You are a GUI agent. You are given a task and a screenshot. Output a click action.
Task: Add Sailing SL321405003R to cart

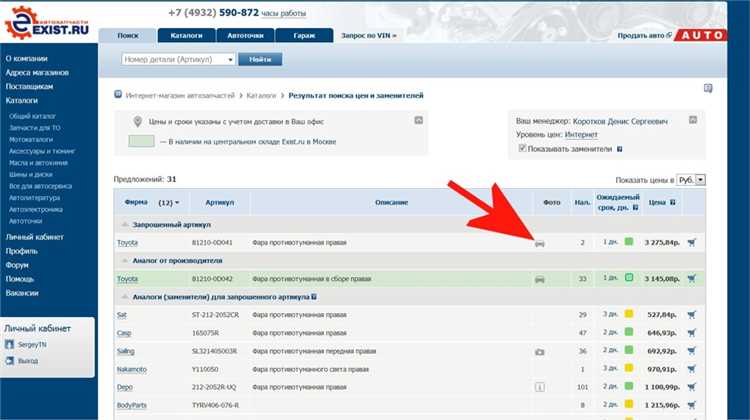pyautogui.click(x=692, y=351)
